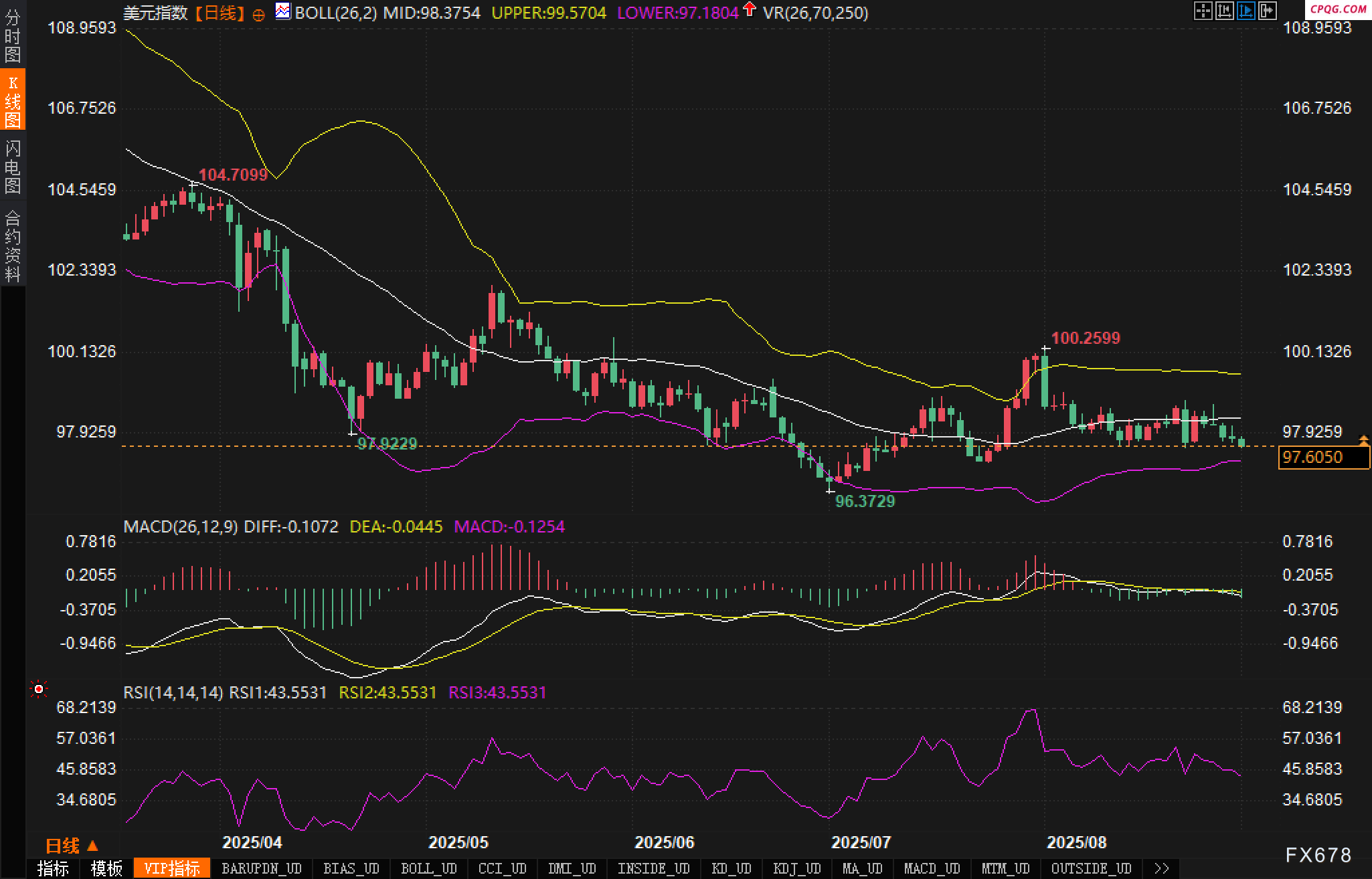Click the gray chart-axes layout icon
Viewport: 1372px width, 879px height.
click(1224, 11)
